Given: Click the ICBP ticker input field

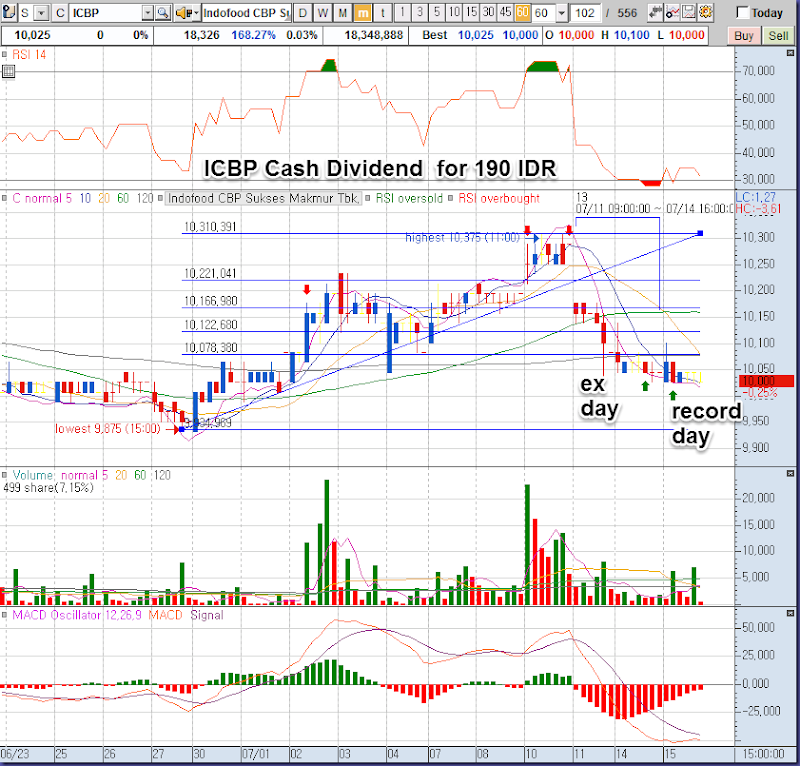Looking at the screenshot, I should point(105,13).
